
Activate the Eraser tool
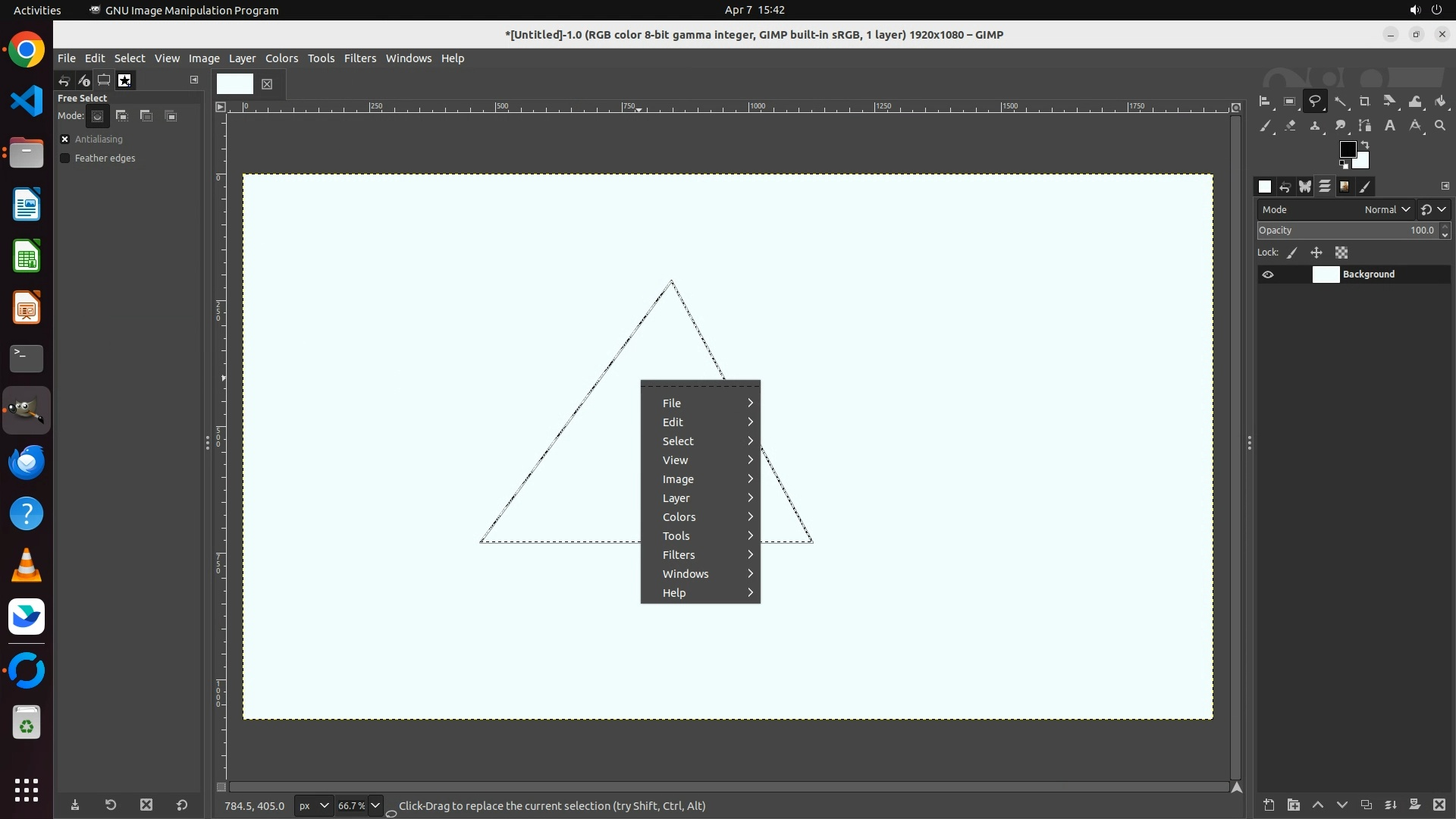[x=1290, y=126]
